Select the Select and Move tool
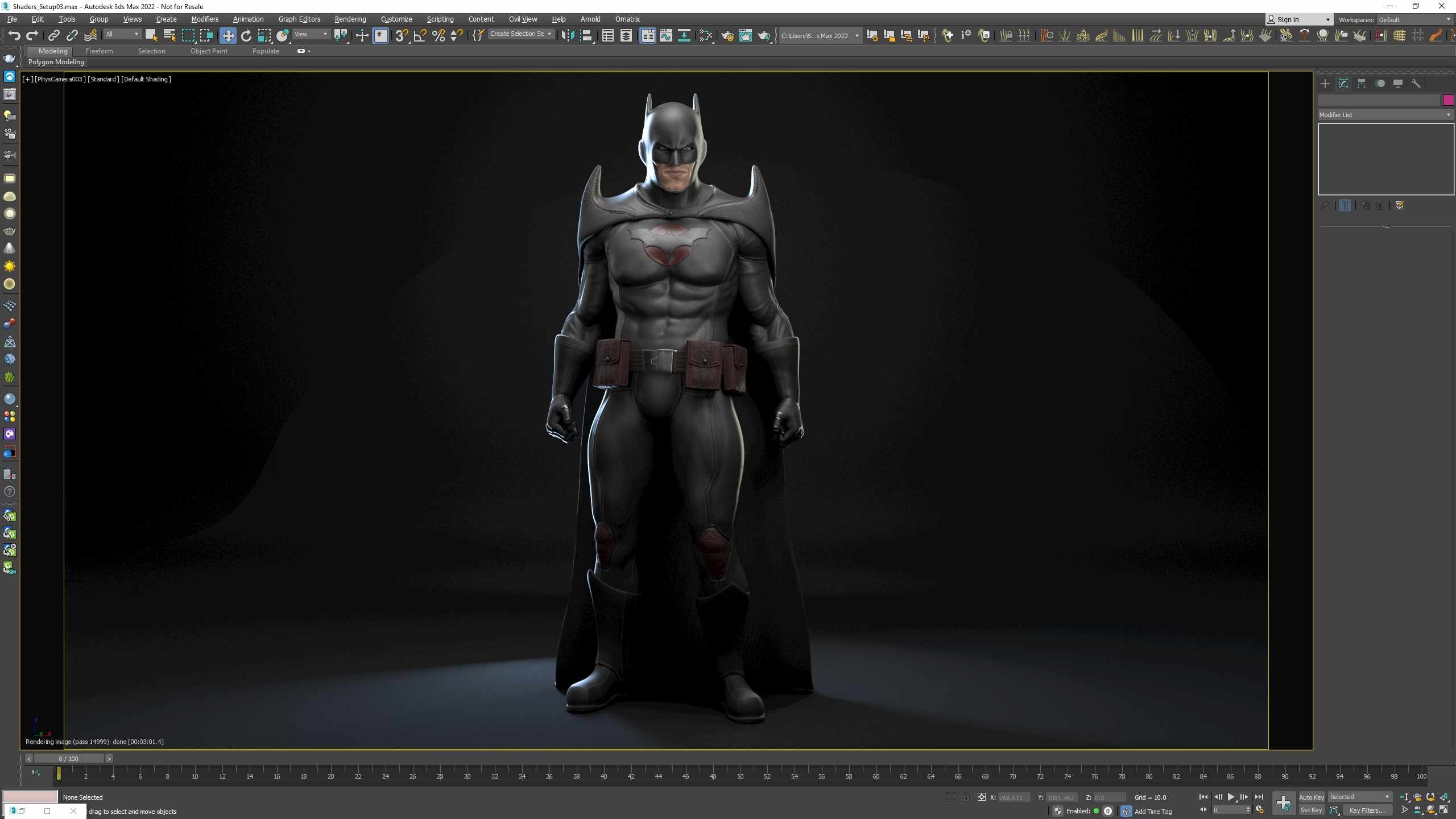This screenshot has height=819, width=1456. coord(227,36)
